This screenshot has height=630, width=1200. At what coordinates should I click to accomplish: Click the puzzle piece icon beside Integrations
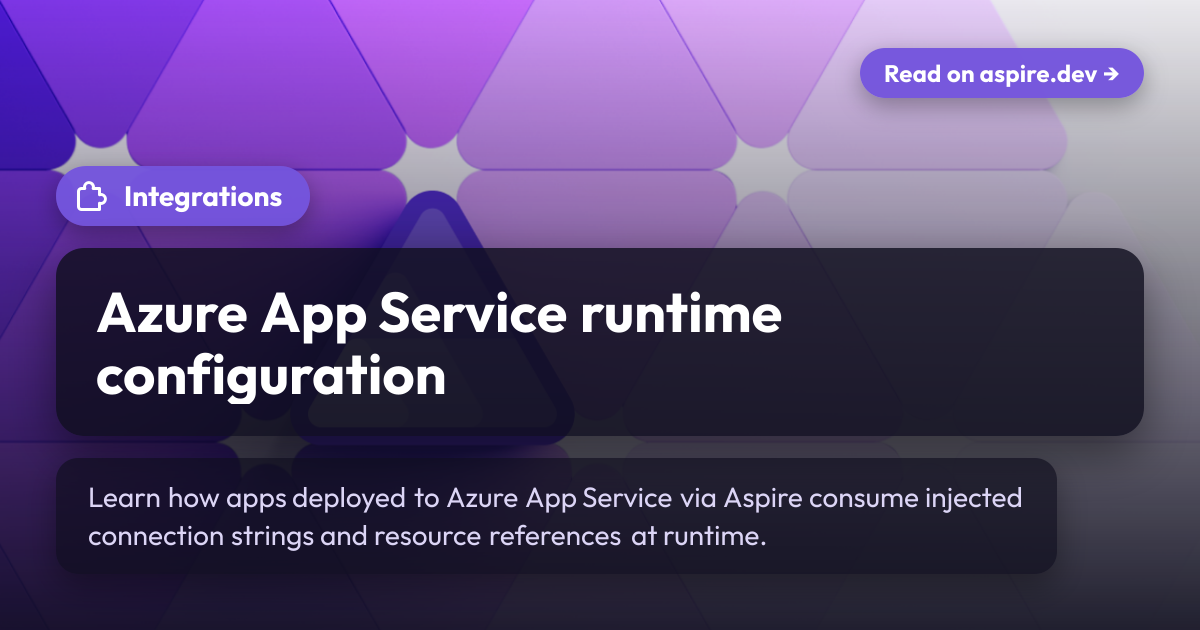pos(92,197)
